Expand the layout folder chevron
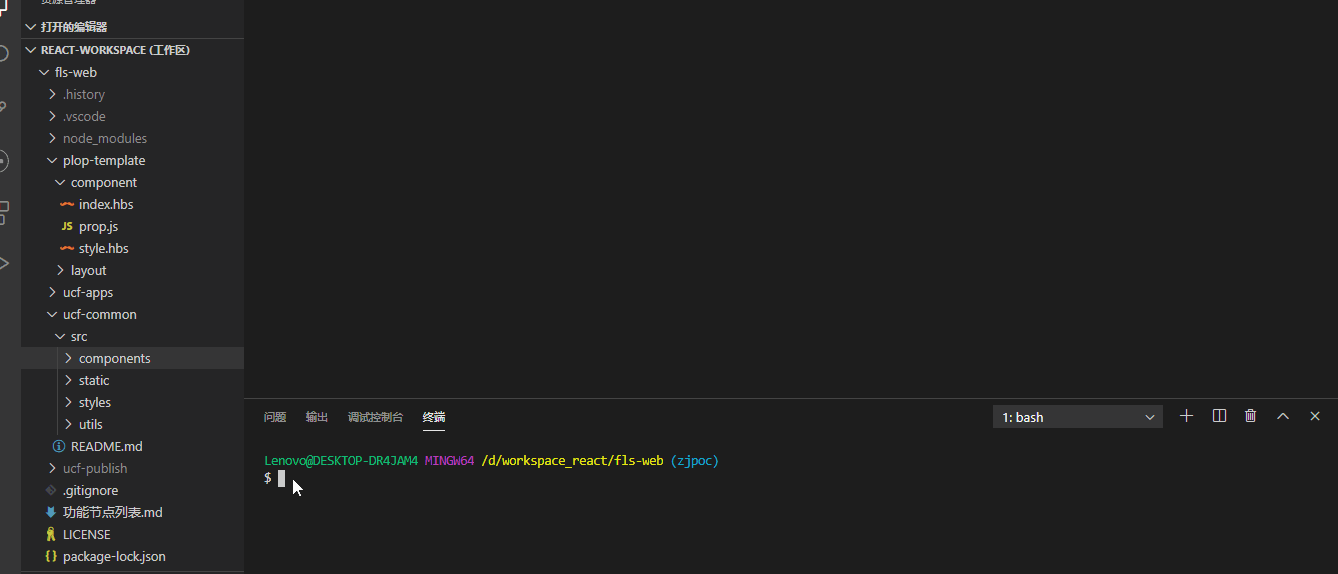 60,270
